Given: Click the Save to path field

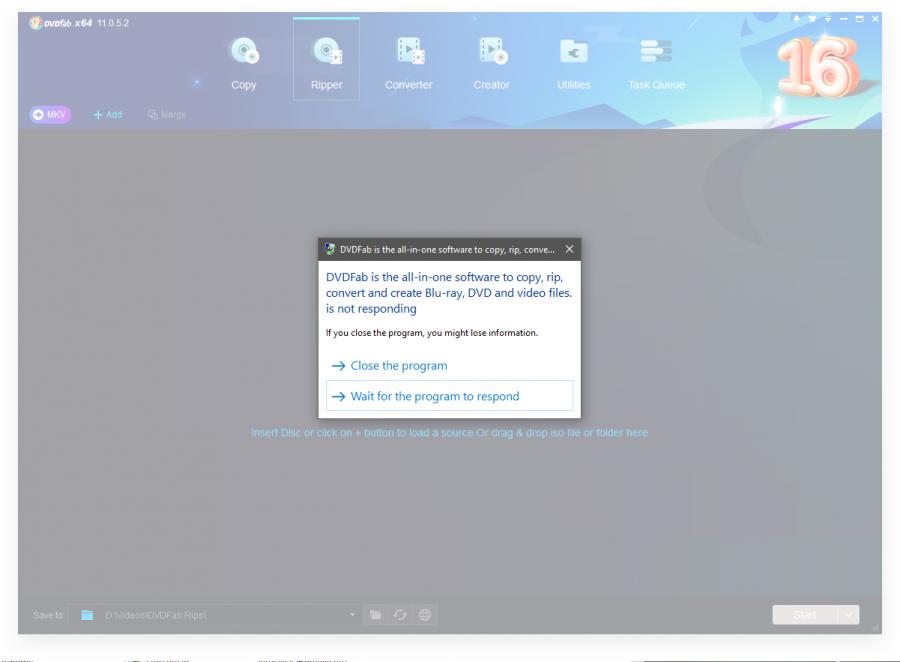Looking at the screenshot, I should pos(215,615).
